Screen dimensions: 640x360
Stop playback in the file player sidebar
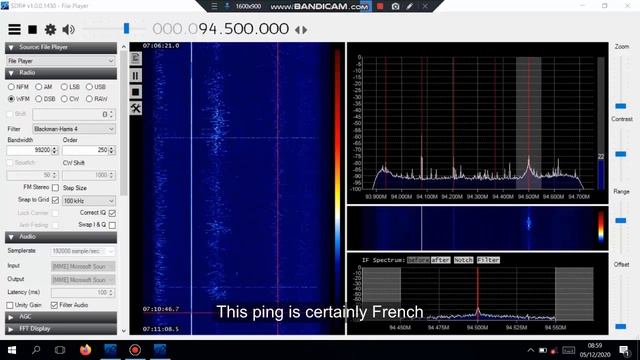pos(136,92)
